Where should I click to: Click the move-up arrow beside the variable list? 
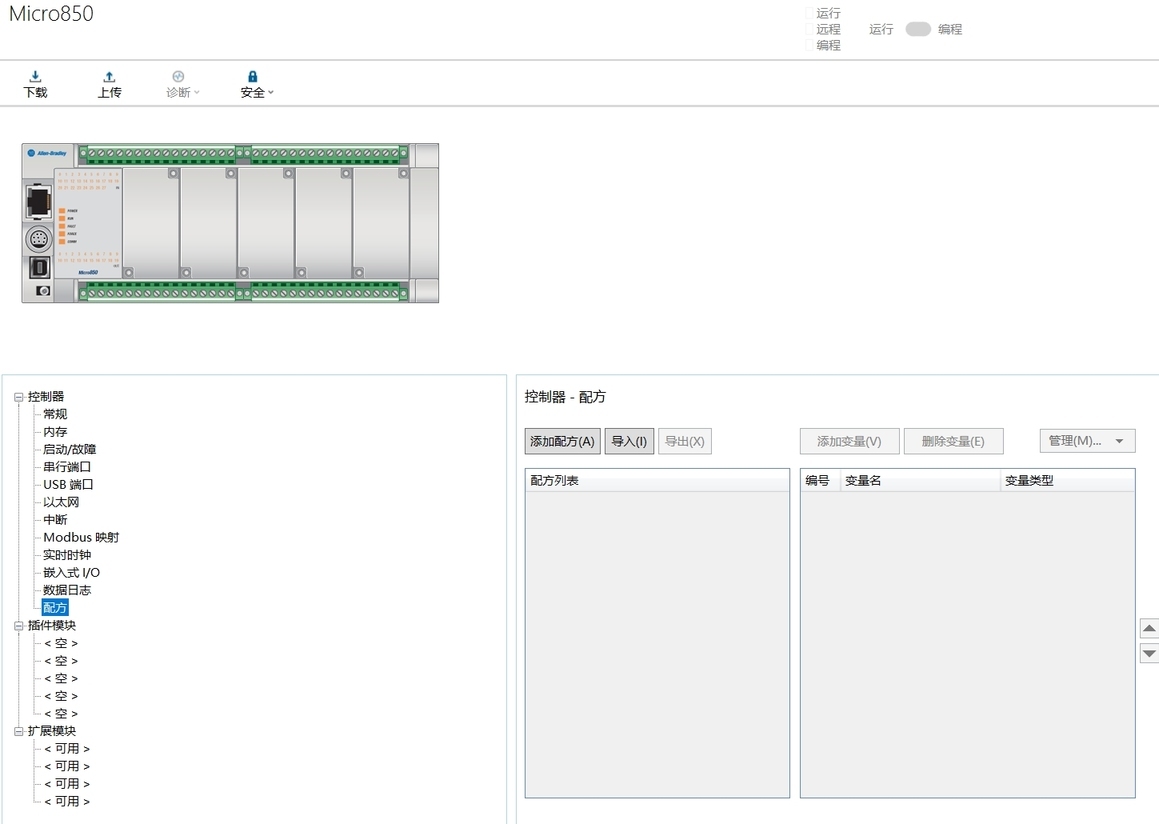1149,628
